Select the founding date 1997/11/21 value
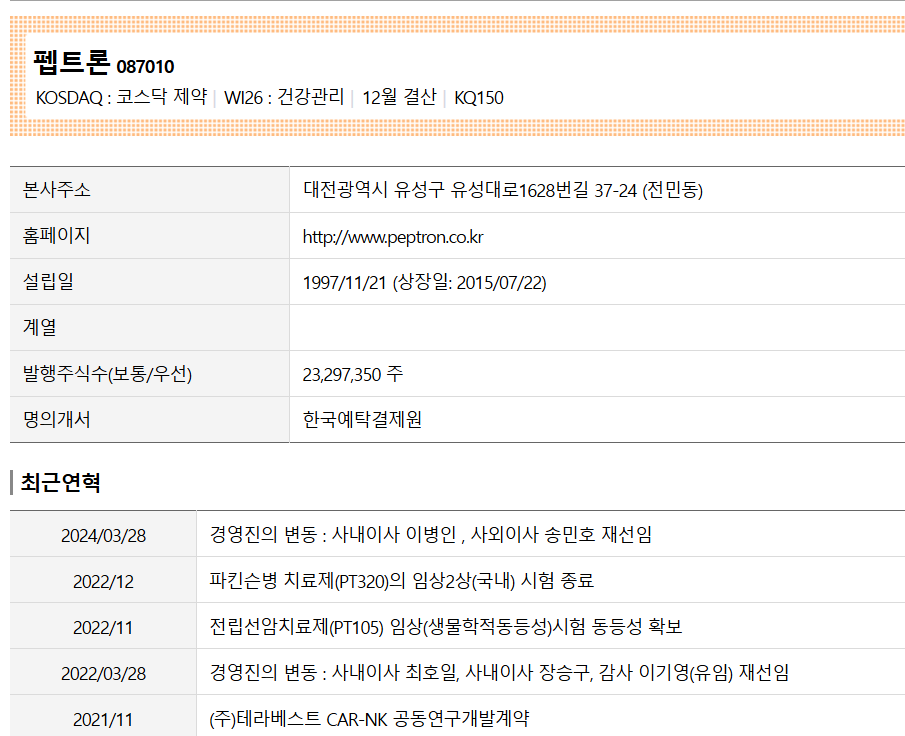This screenshot has height=736, width=905. click(x=345, y=283)
